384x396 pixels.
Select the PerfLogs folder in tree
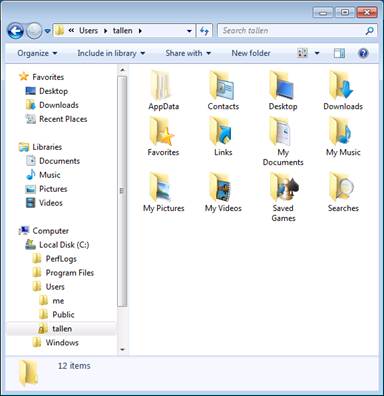[54, 259]
